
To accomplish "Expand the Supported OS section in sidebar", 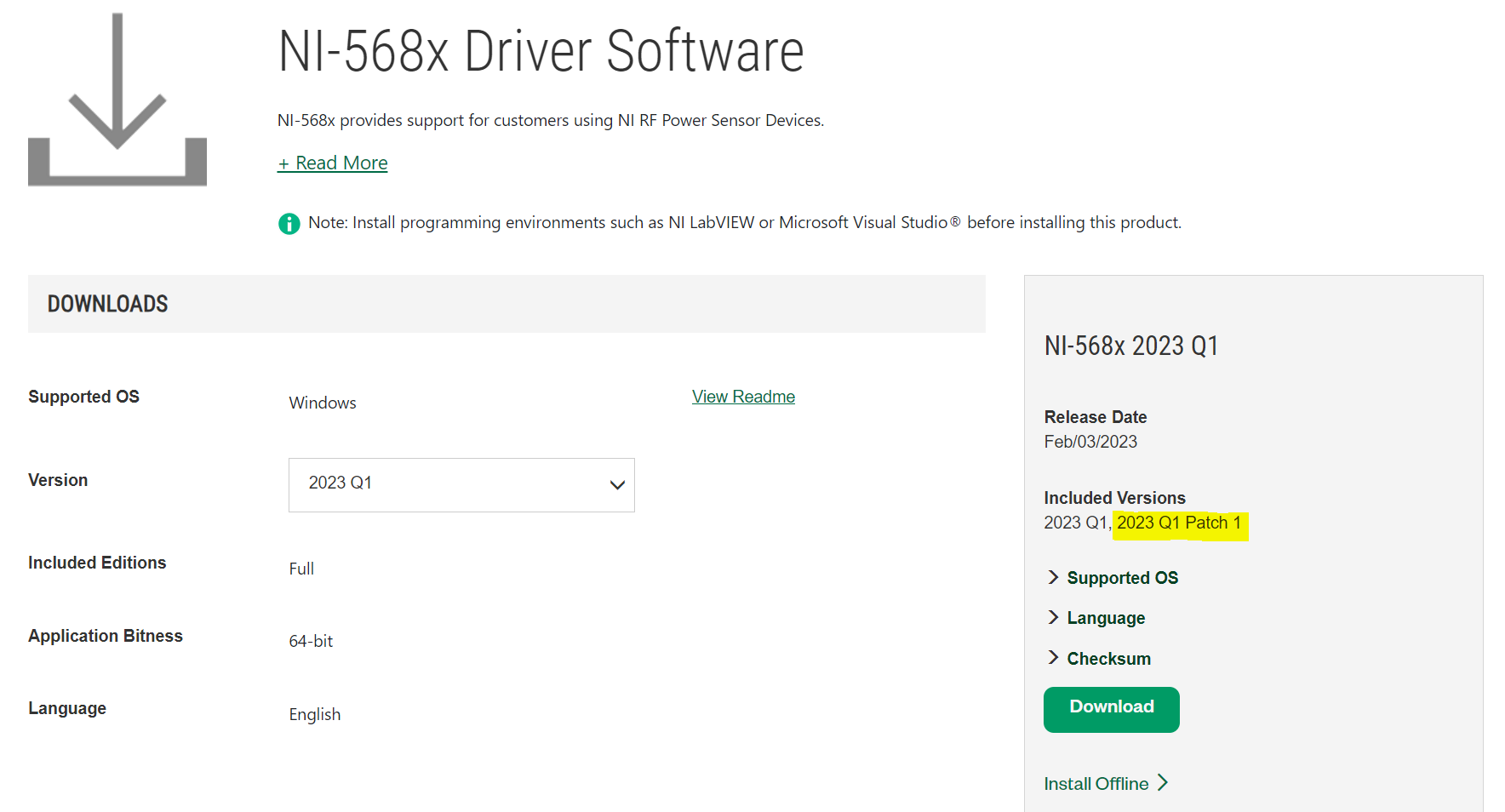I will pos(1113,578).
